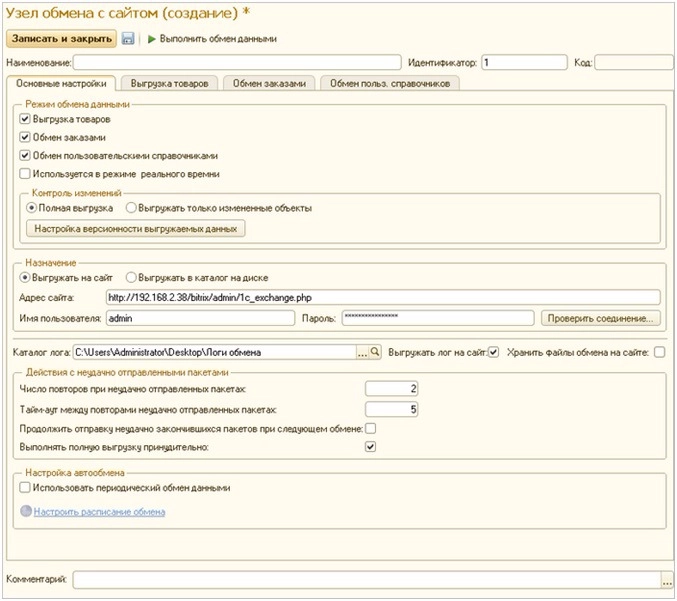Screen dimensions: 677x601
Task: Select Выгружать только измененные объекты option
Action: click(x=131, y=208)
